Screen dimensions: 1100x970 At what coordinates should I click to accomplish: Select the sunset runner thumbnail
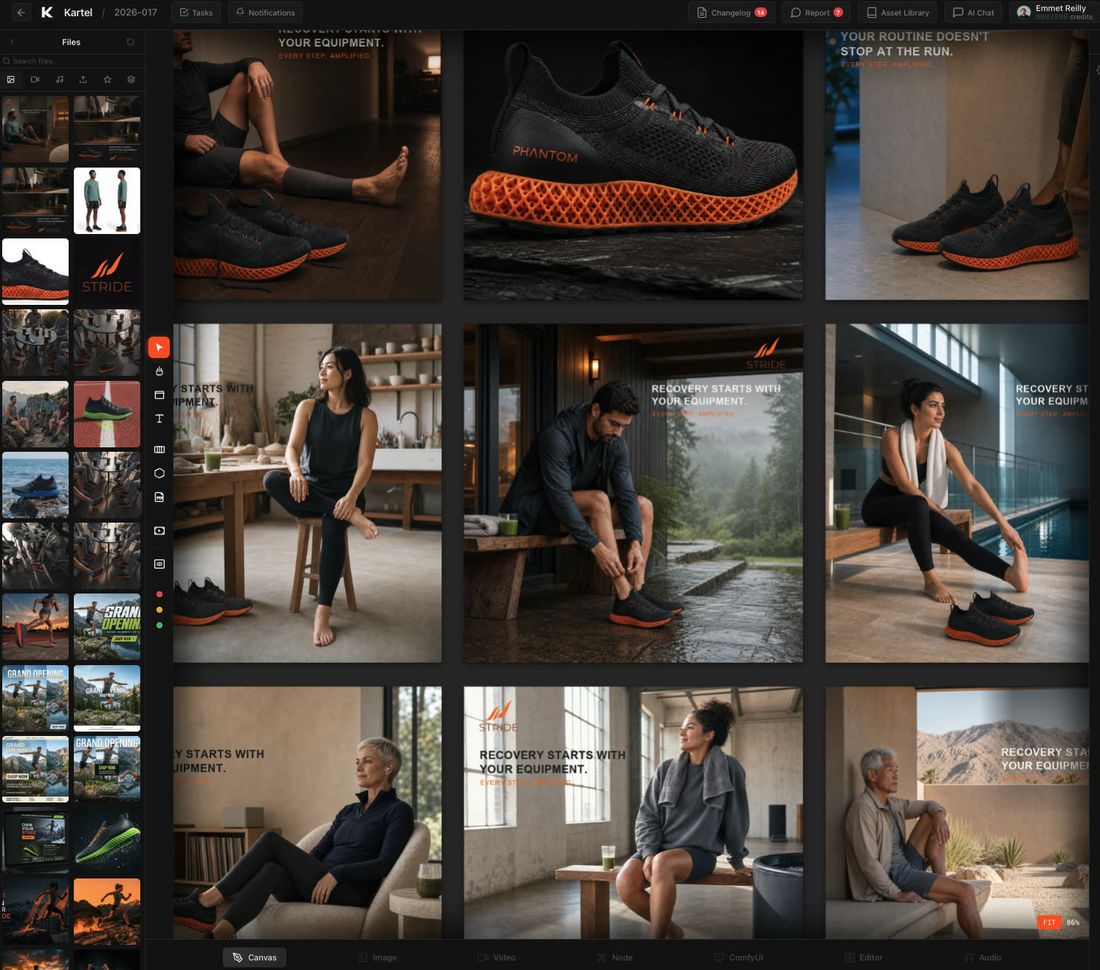[x=35, y=627]
